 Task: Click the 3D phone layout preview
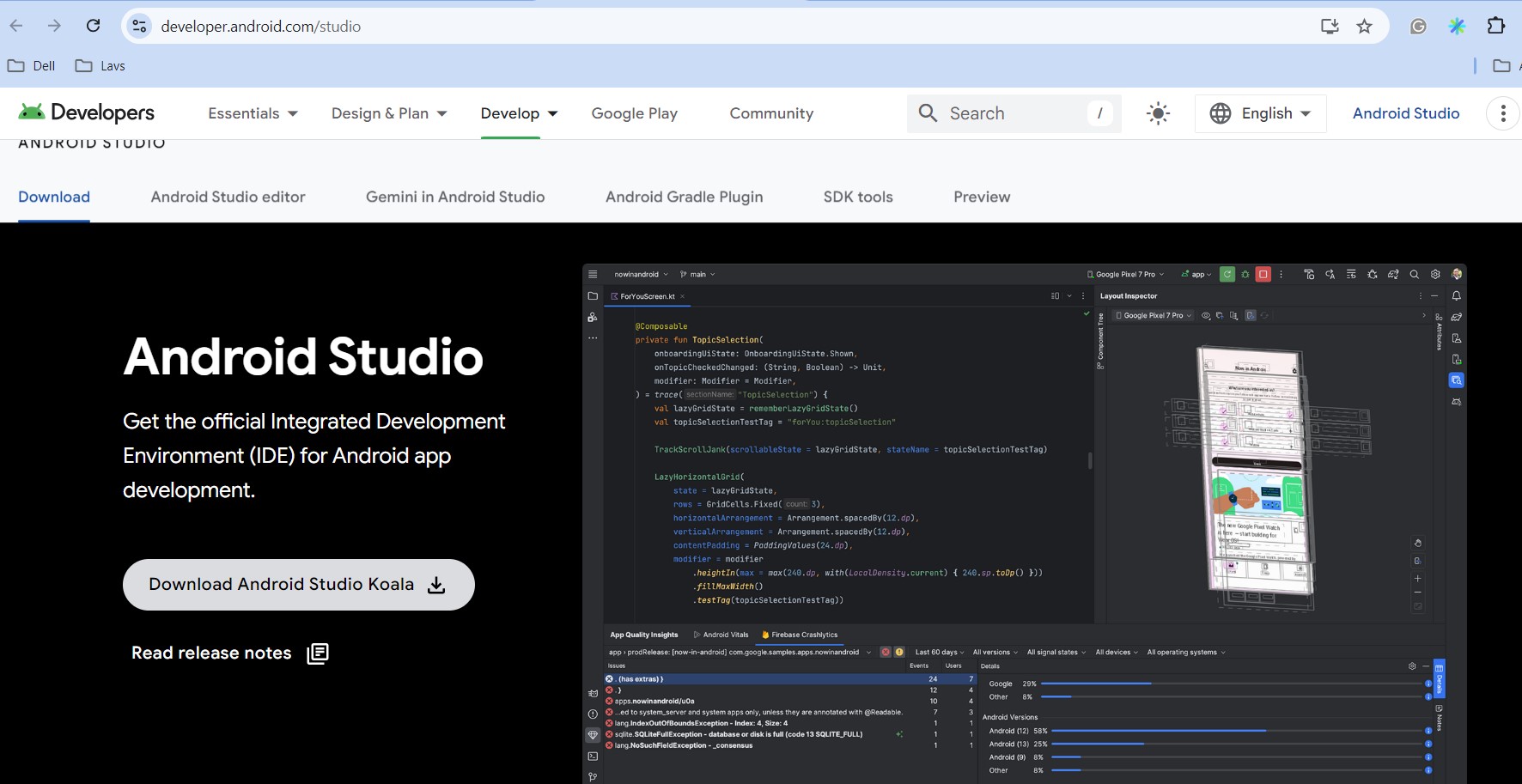[x=1261, y=477]
